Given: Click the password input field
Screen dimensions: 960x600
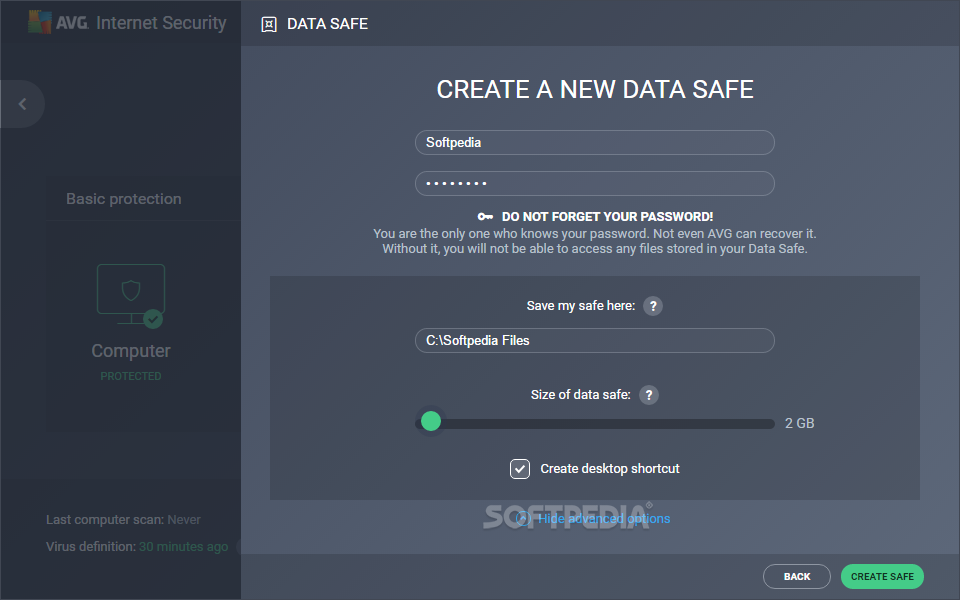Looking at the screenshot, I should pos(594,184).
